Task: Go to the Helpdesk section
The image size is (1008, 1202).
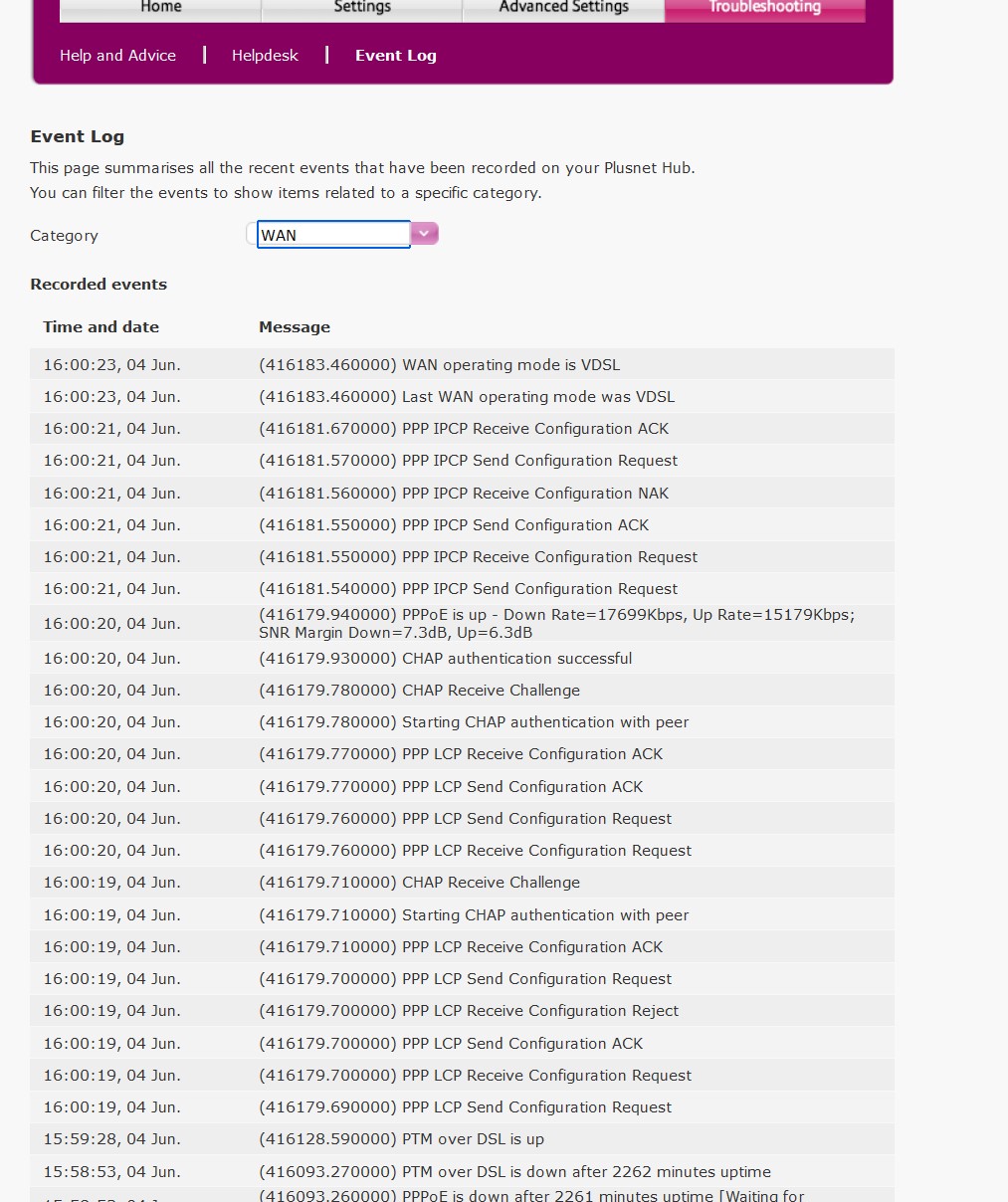Action: point(265,55)
